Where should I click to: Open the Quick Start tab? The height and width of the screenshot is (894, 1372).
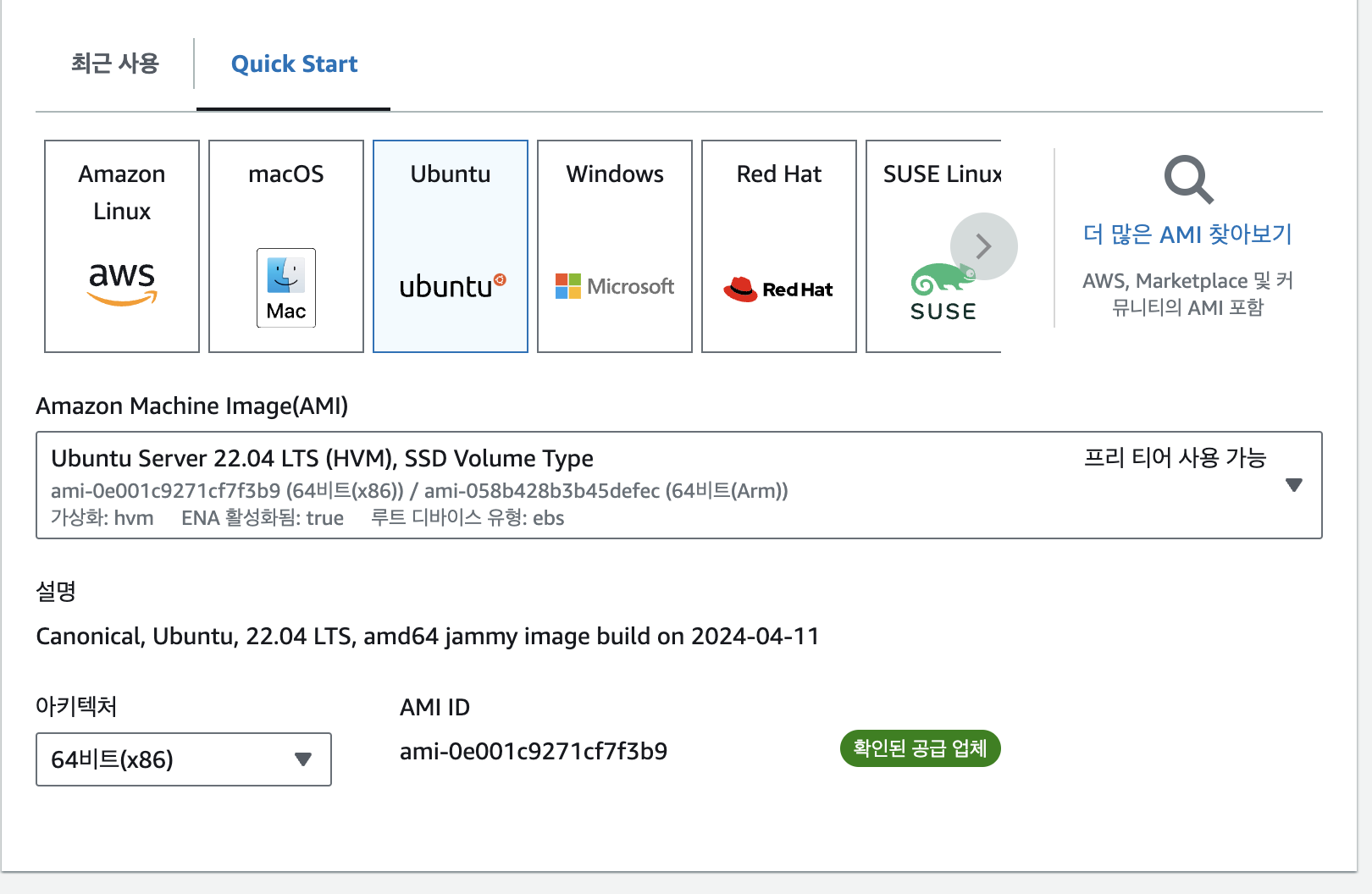294,63
